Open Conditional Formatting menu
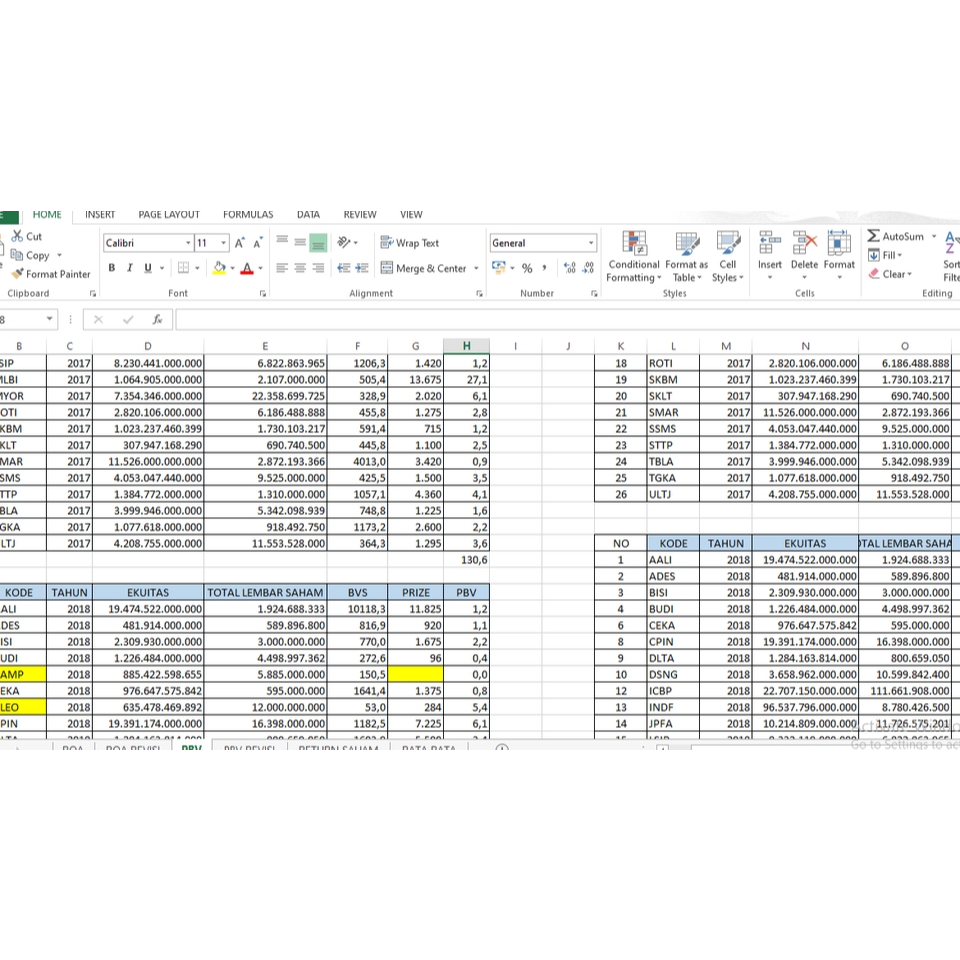This screenshot has height=960, width=960. click(x=634, y=257)
